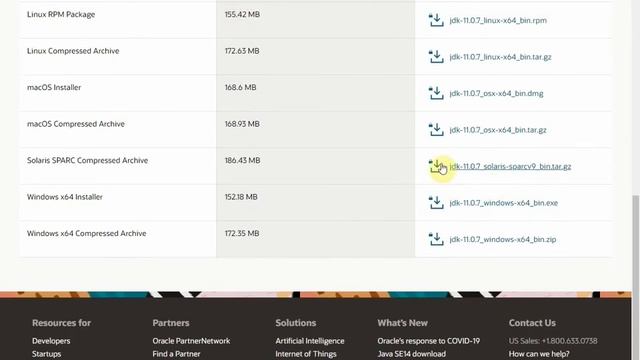
Task: Open Developers footer link
Action: pos(51,341)
